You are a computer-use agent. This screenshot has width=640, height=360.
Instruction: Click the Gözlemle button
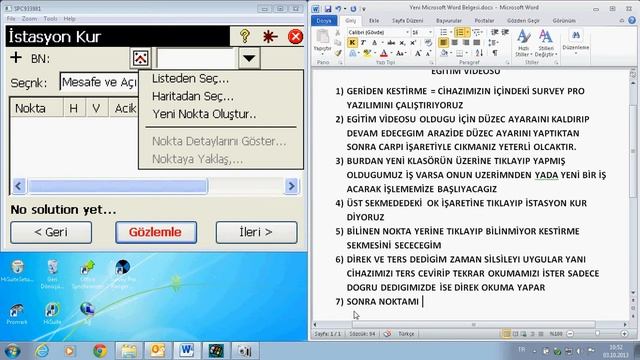click(156, 232)
